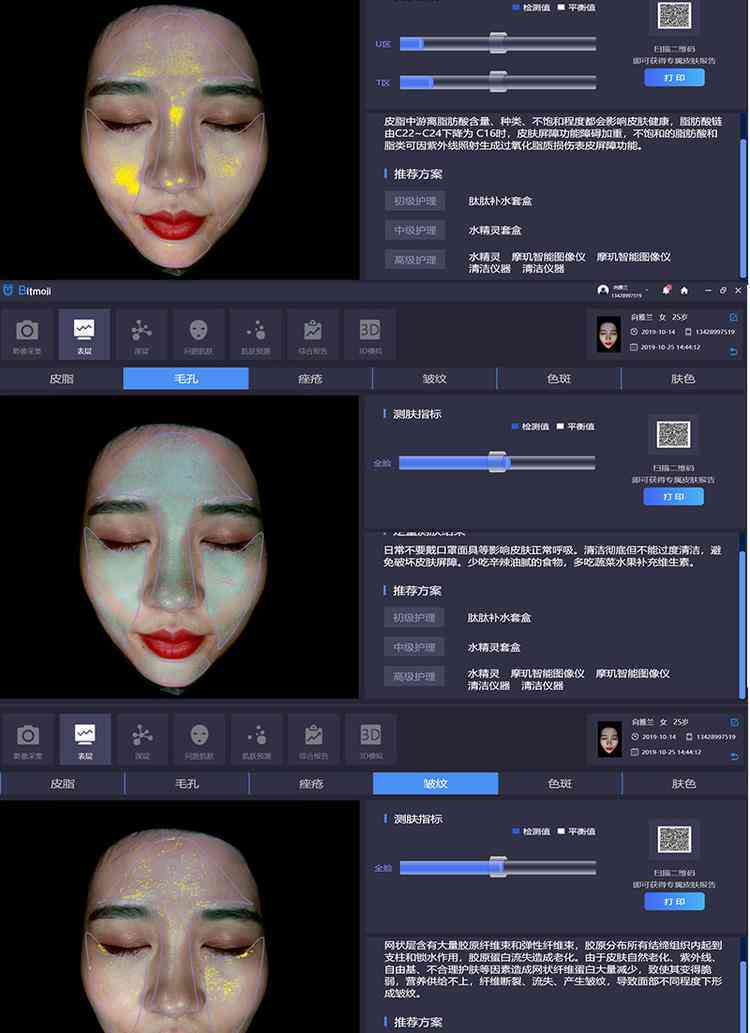Viewport: 750px width, 1033px height.
Task: Click 平衡值 legend in the 皱纹 window
Action: pos(577,831)
